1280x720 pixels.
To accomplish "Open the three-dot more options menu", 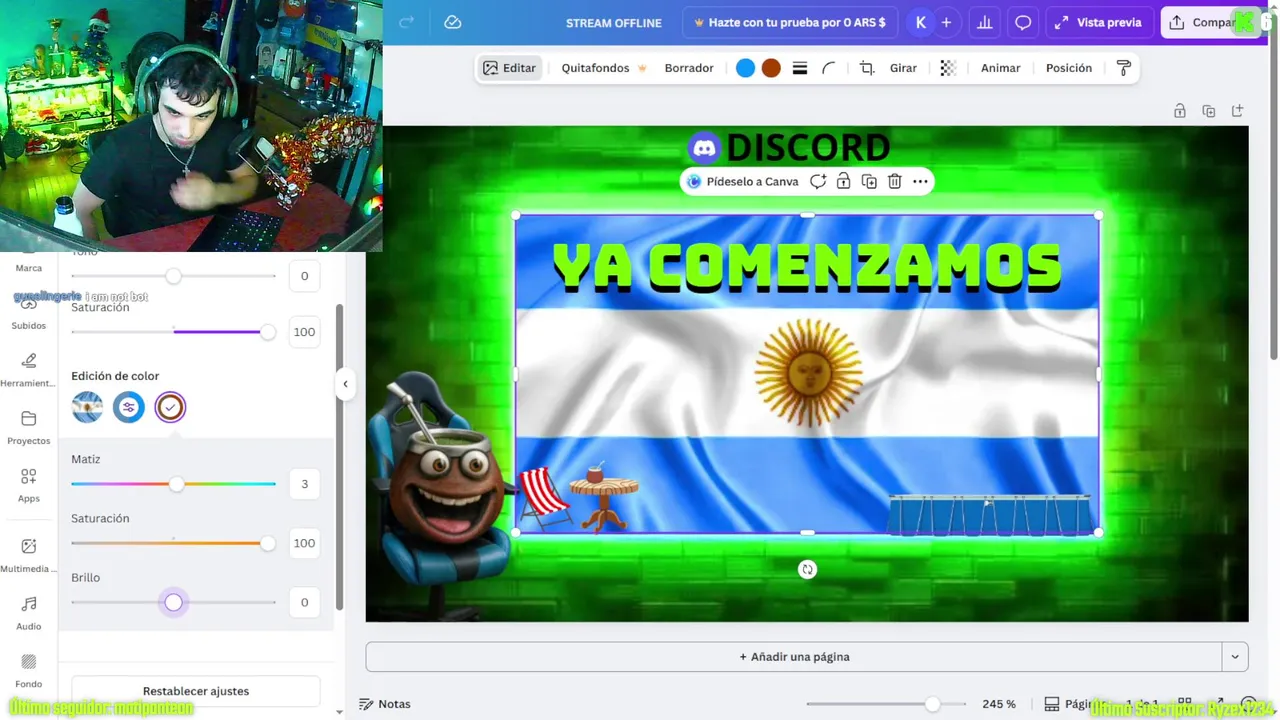I will [x=920, y=181].
